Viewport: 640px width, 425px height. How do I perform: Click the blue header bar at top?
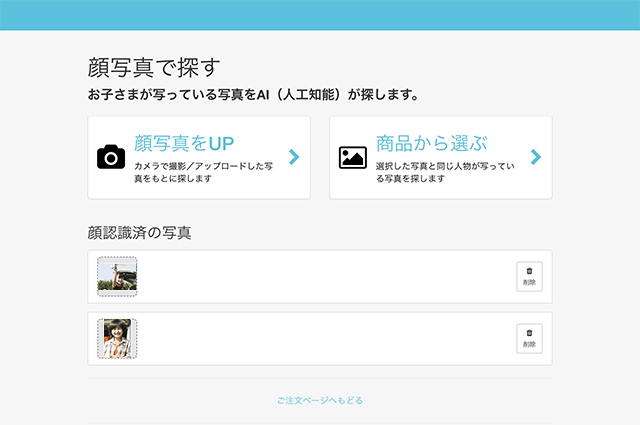pyautogui.click(x=320, y=14)
